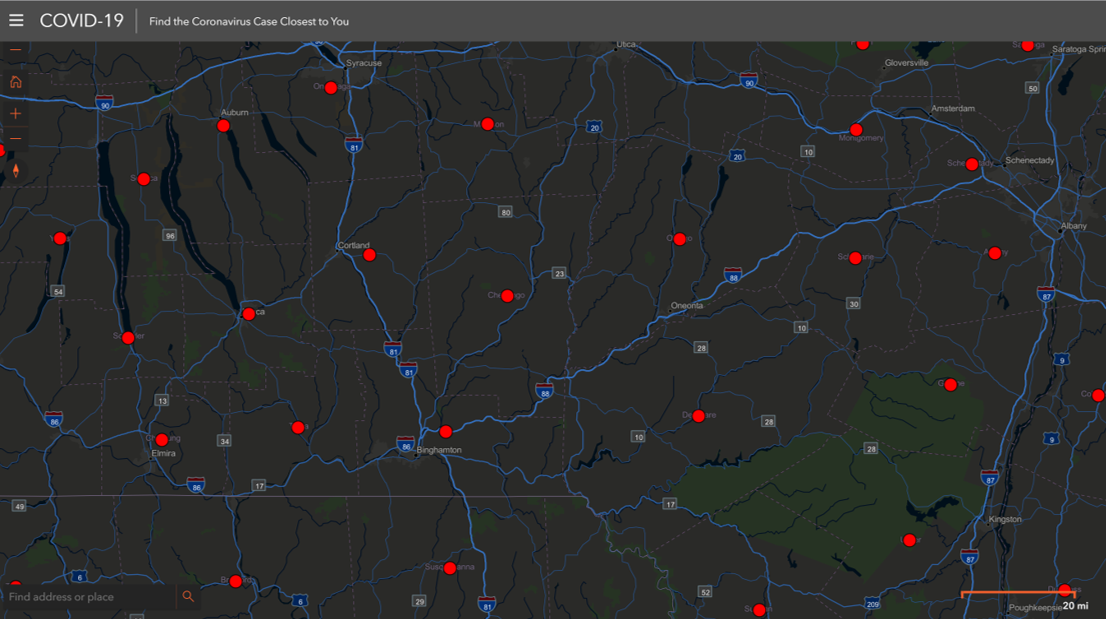Open the hamburger menu beside COVID-19 title
This screenshot has height=619, width=1106.
(x=16, y=20)
